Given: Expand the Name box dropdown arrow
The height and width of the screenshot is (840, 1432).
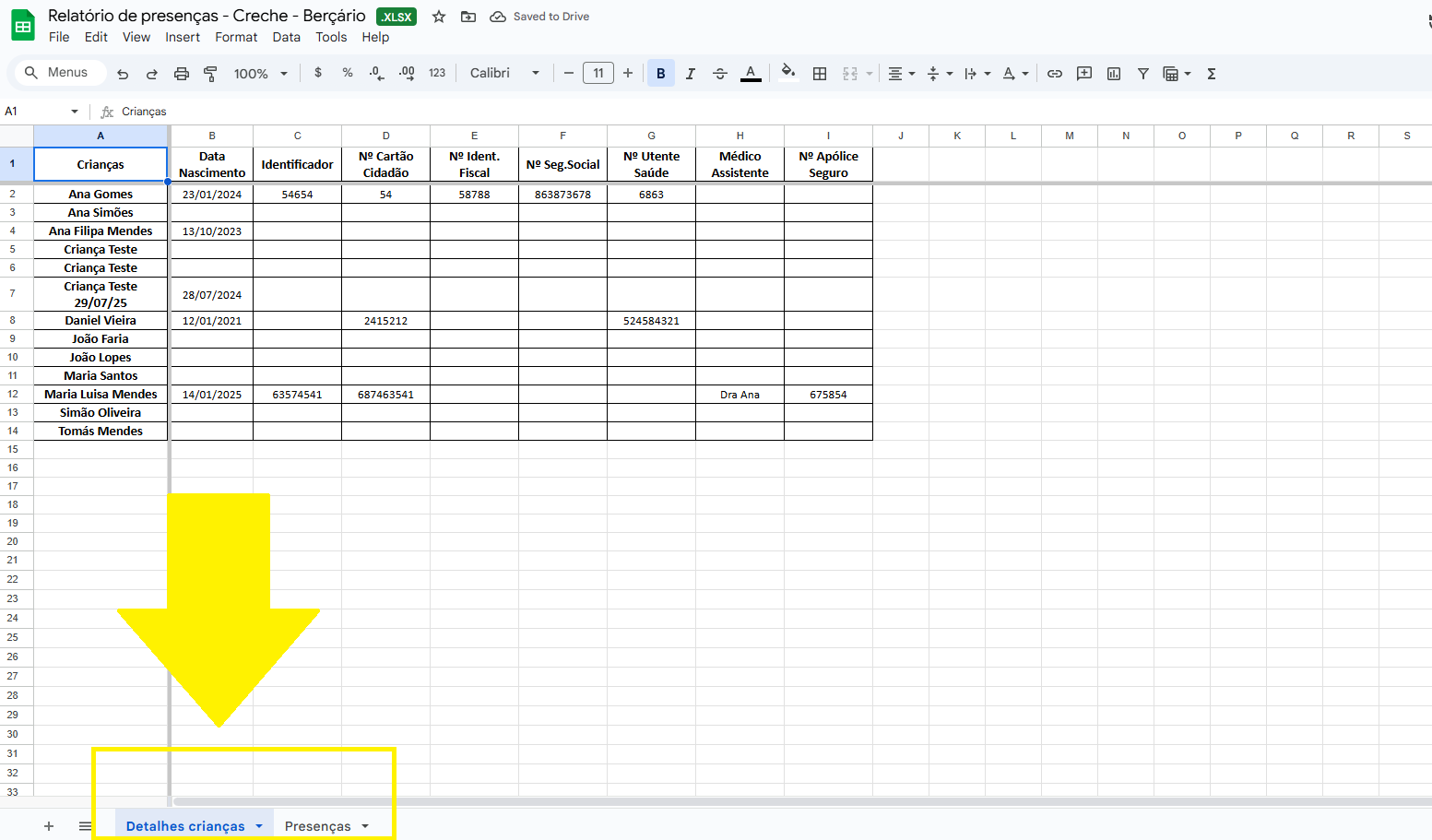Looking at the screenshot, I should coord(75,112).
